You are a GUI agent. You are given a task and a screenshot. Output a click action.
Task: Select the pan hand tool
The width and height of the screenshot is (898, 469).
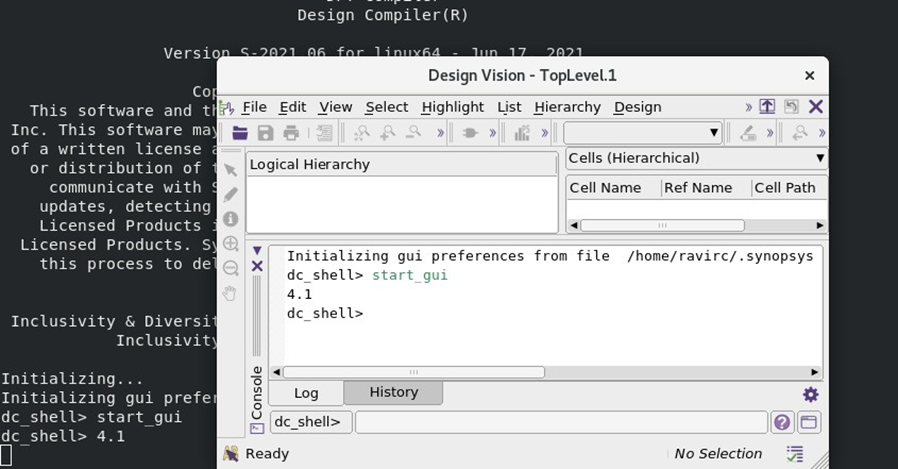pyautogui.click(x=230, y=294)
